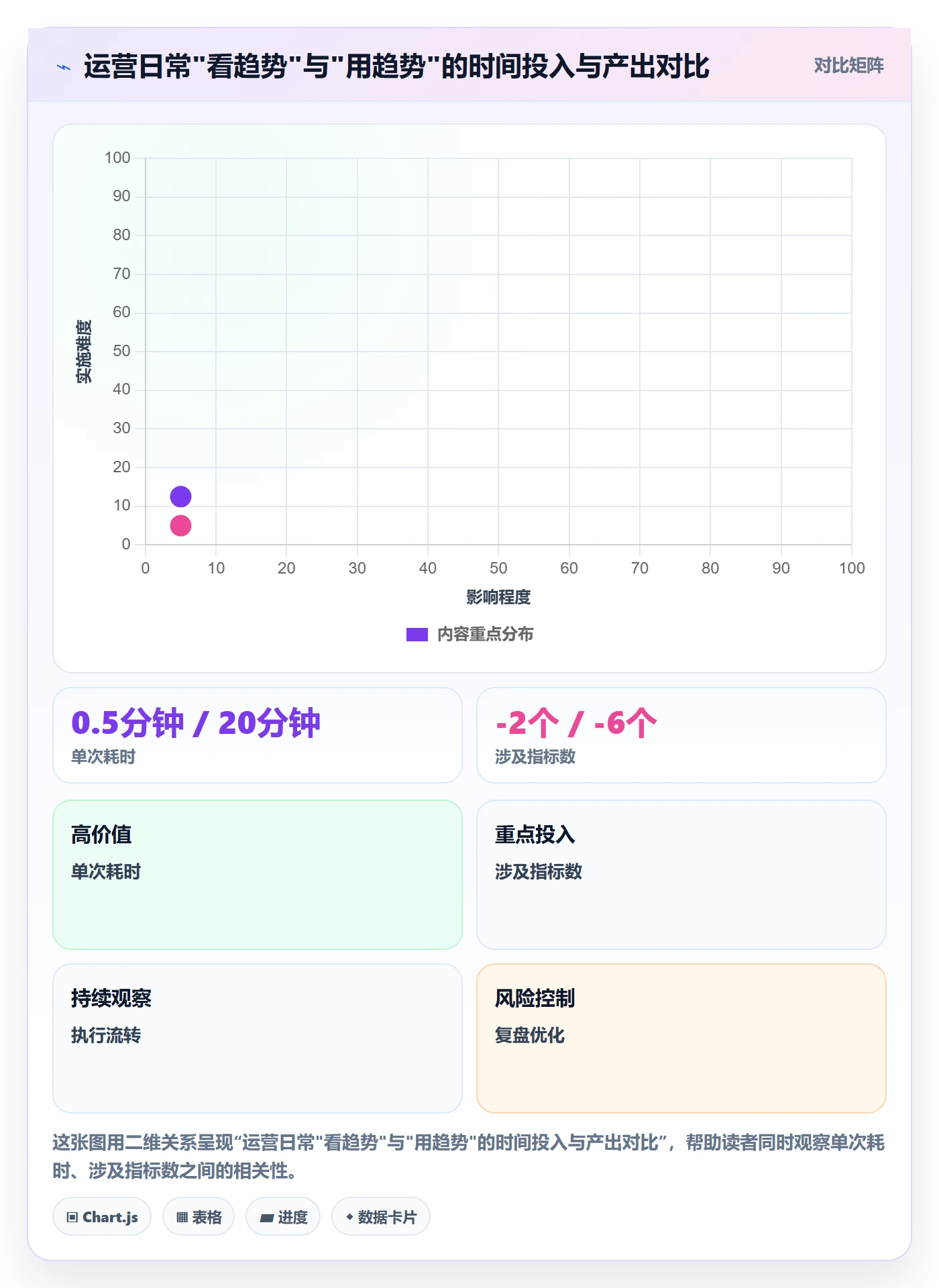Click the diamond icon in the 数据卡片 tag
Screen dimensions: 939x1288
(x=349, y=1216)
